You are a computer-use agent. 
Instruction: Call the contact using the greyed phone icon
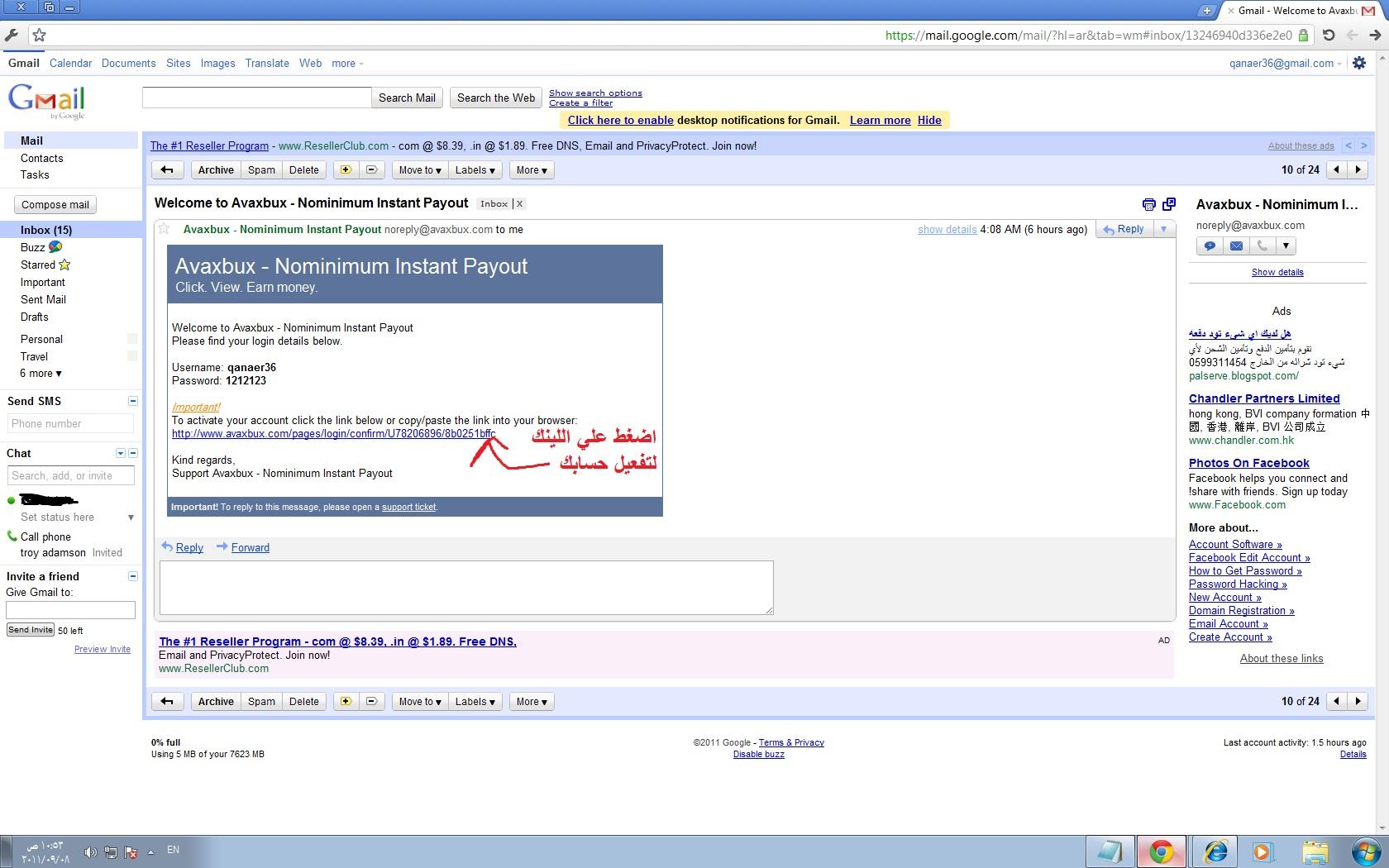tap(1262, 246)
